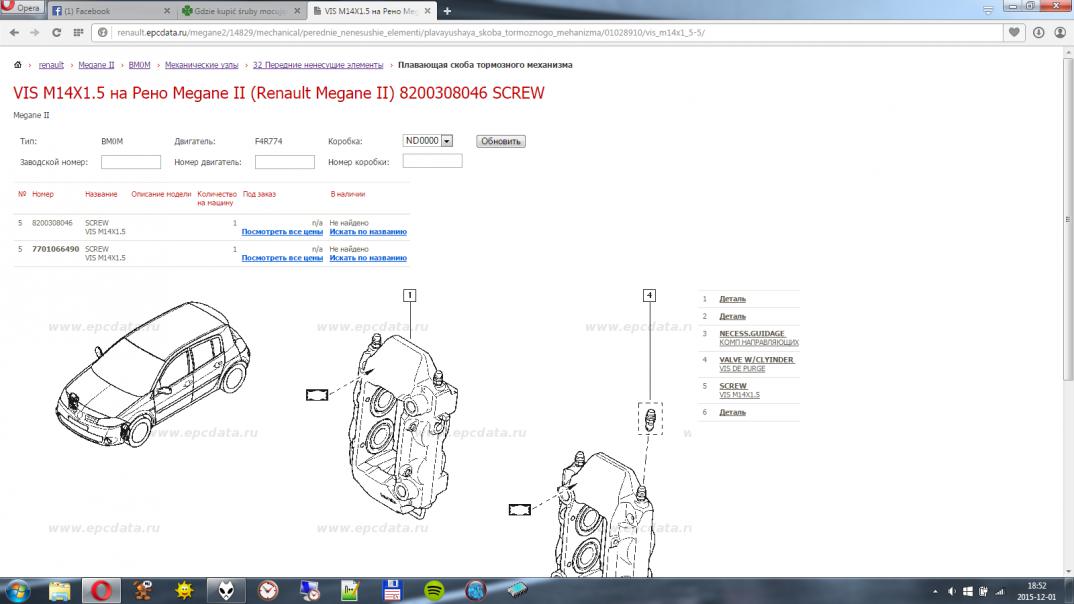Close the 'Gdzie kupić śruby' tab
1074x604 pixels.
click(x=297, y=11)
